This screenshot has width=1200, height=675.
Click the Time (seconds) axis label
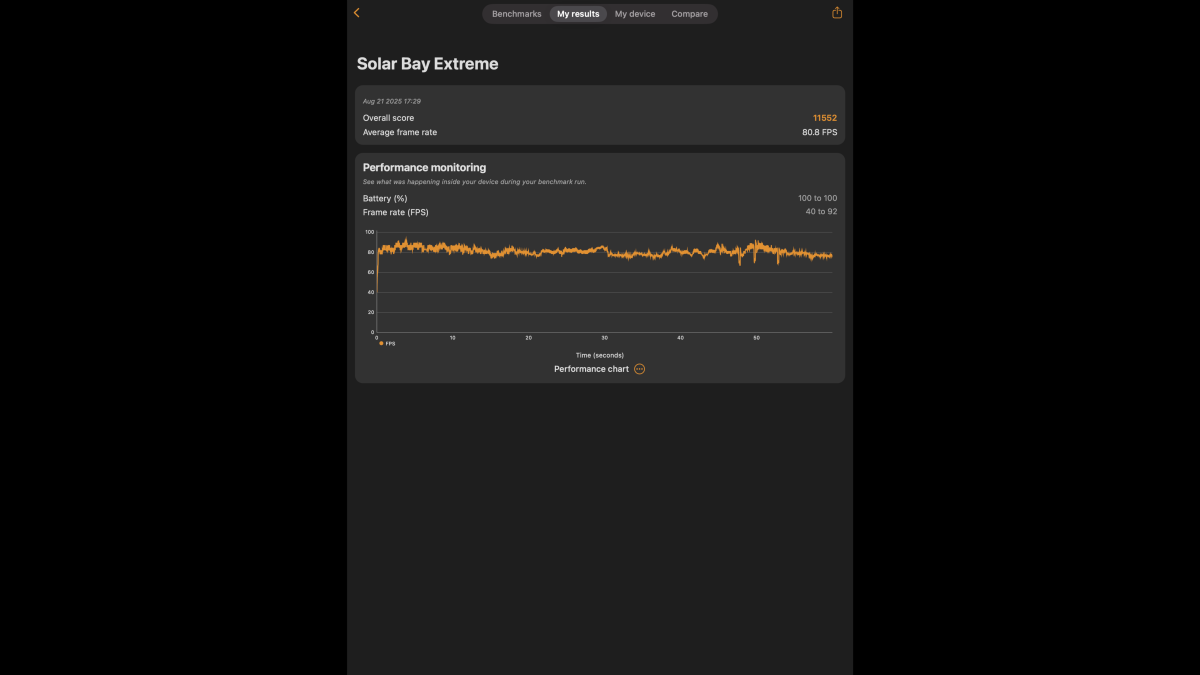(600, 355)
